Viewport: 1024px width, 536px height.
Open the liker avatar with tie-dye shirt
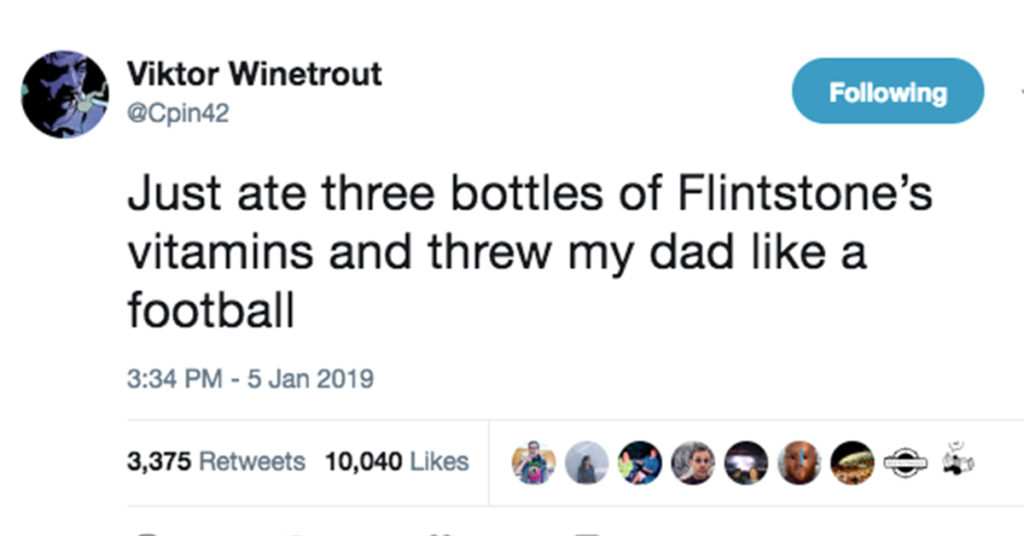point(534,462)
